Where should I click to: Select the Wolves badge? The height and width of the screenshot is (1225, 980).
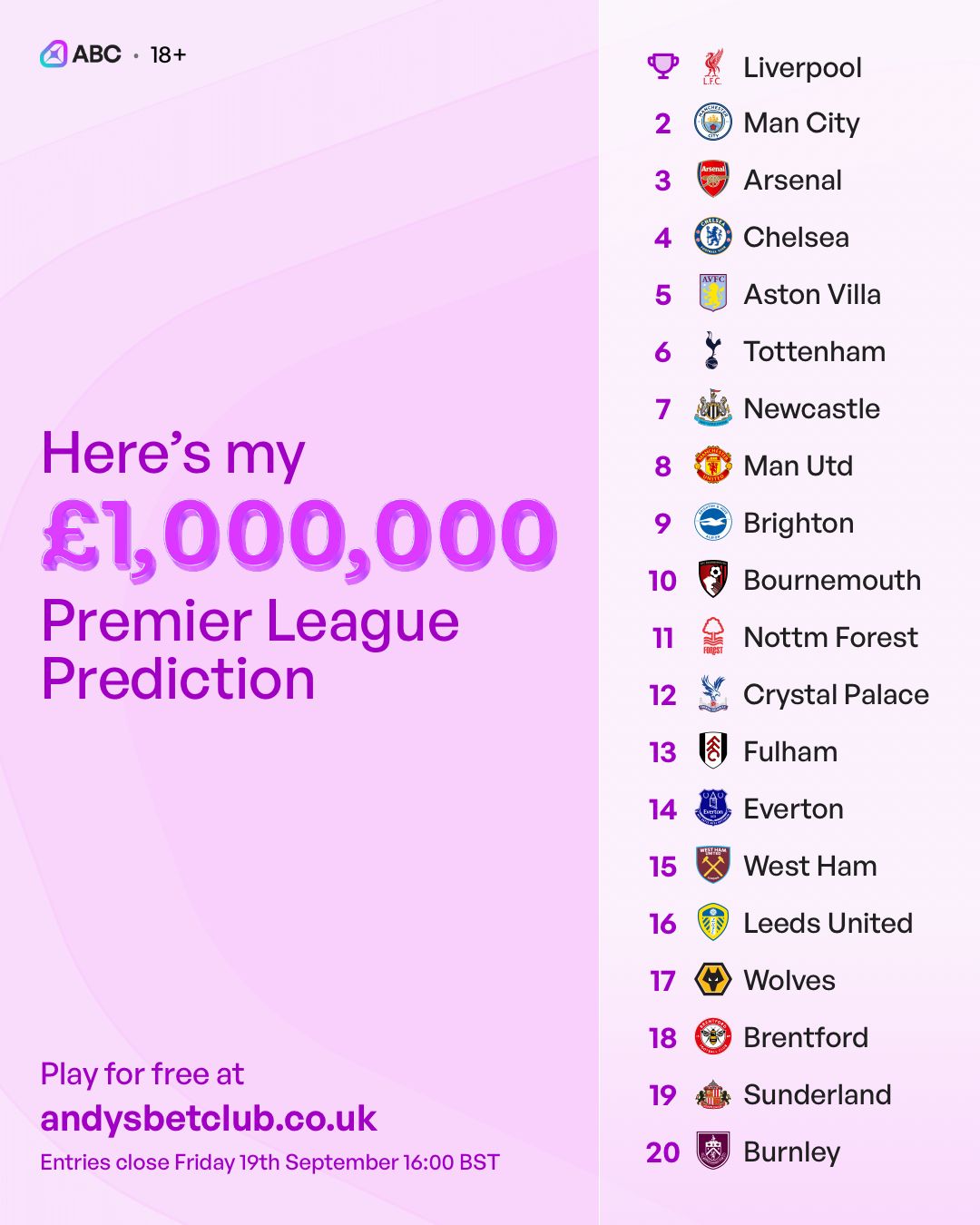pyautogui.click(x=713, y=980)
